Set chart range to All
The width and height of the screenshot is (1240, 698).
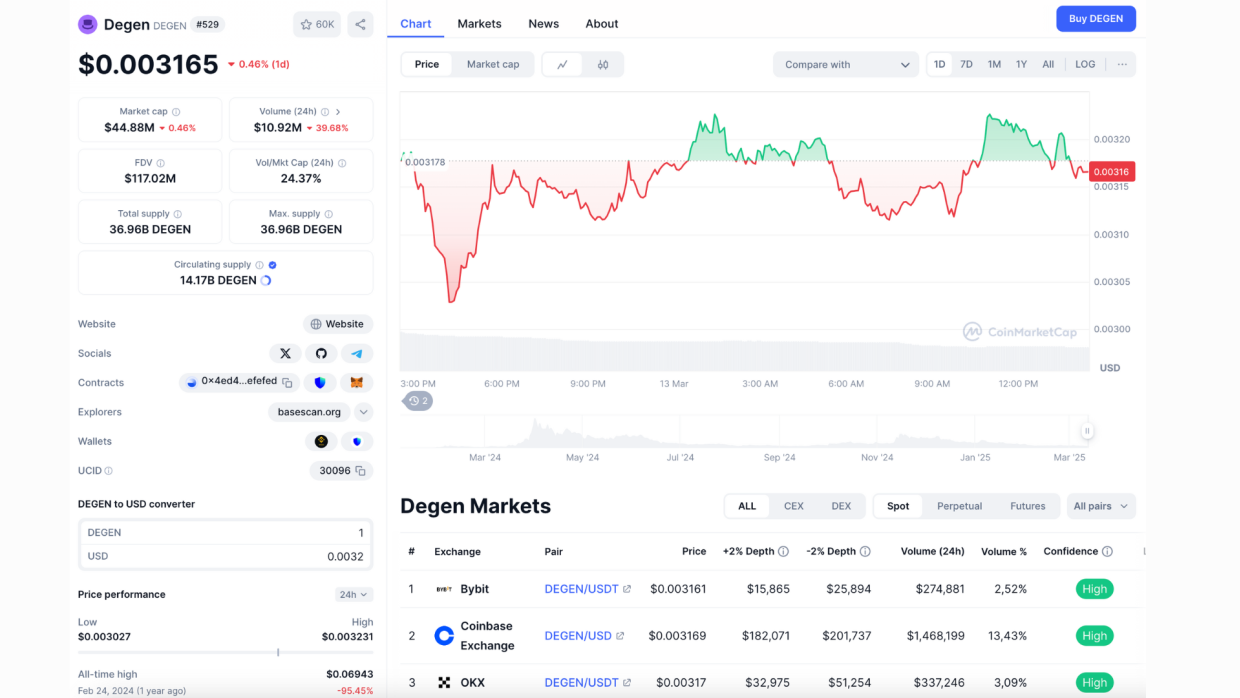1048,64
